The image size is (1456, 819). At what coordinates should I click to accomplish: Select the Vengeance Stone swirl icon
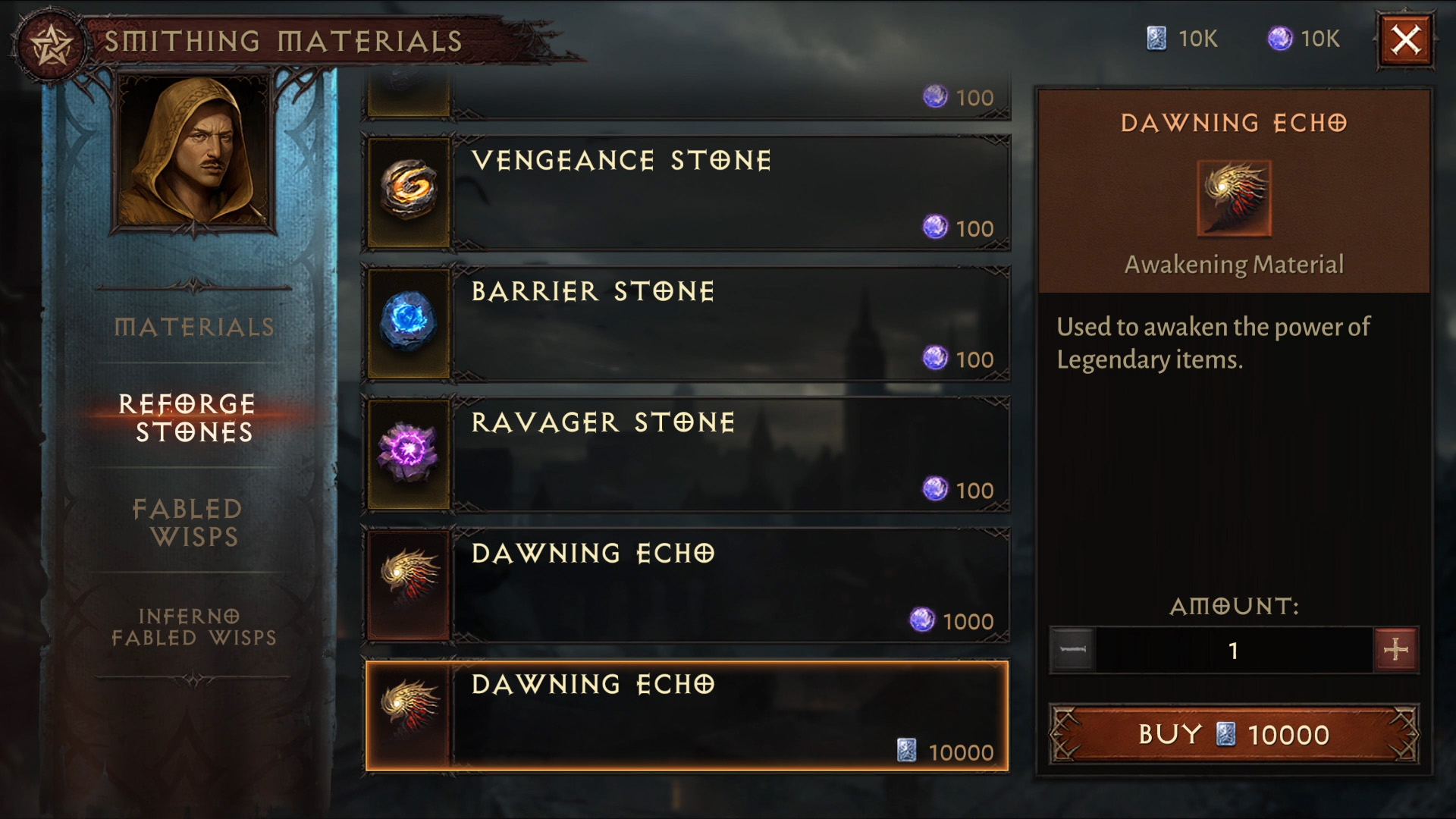pos(409,193)
